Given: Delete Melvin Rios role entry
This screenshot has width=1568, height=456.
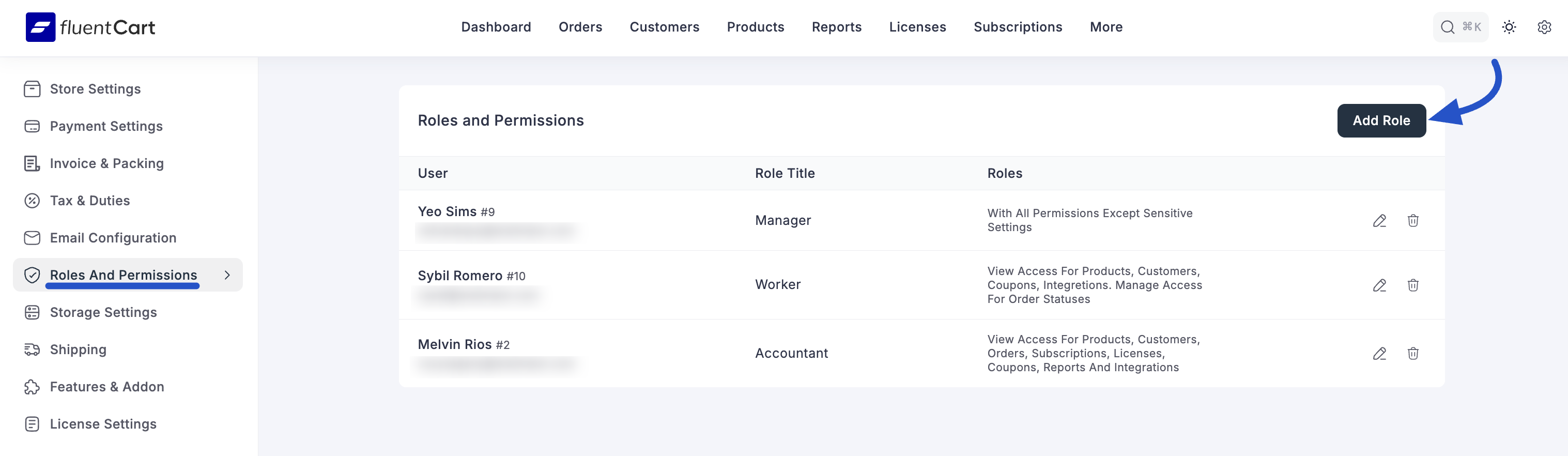Looking at the screenshot, I should tap(1413, 353).
